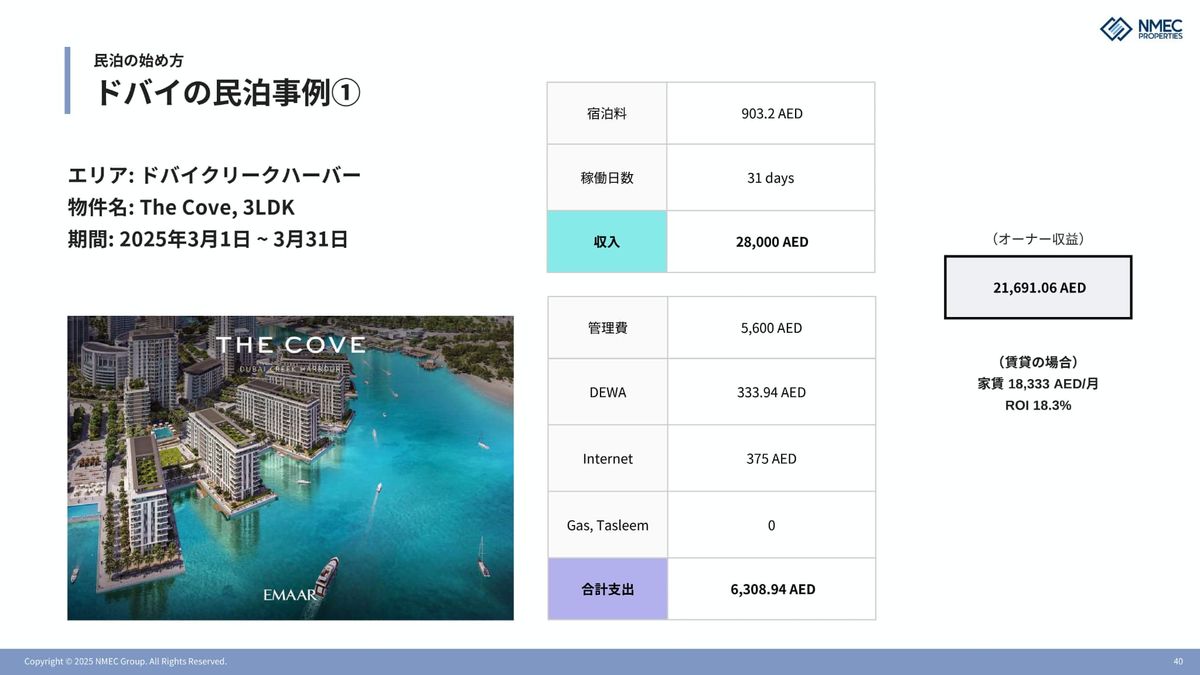1200x675 pixels.
Task: Click the 21,691.06 AED owner profit box
Action: (1038, 288)
